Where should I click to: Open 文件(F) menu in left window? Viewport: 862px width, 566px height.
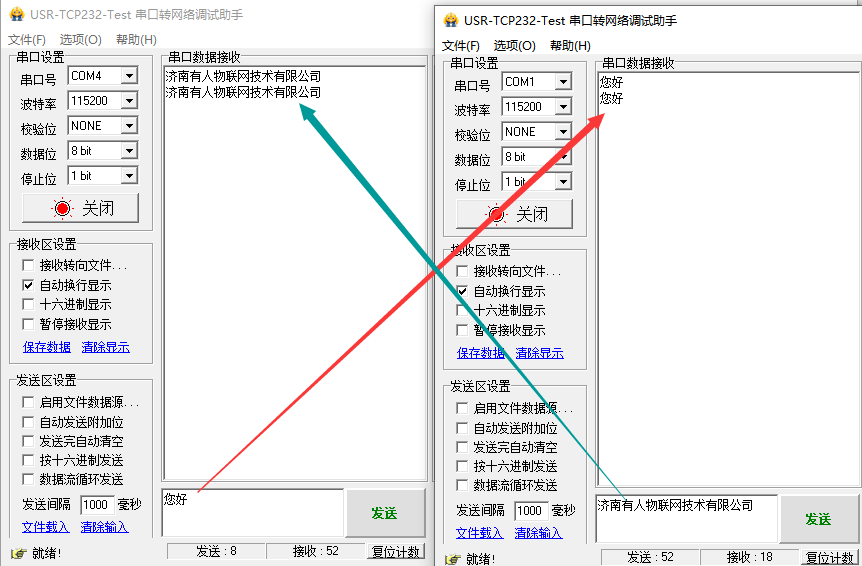click(x=26, y=40)
